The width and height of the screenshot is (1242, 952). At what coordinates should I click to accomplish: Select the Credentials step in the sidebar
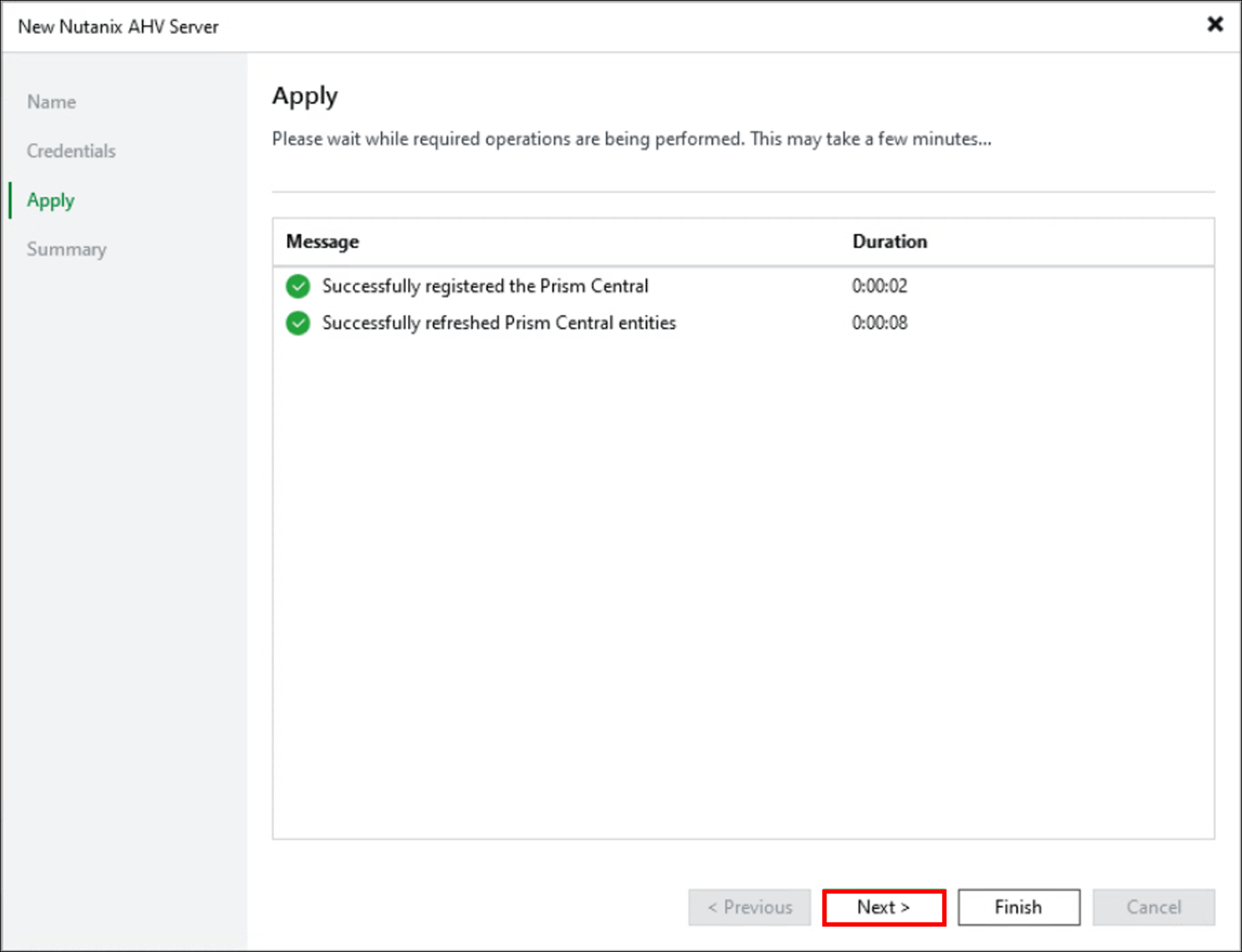coord(71,151)
